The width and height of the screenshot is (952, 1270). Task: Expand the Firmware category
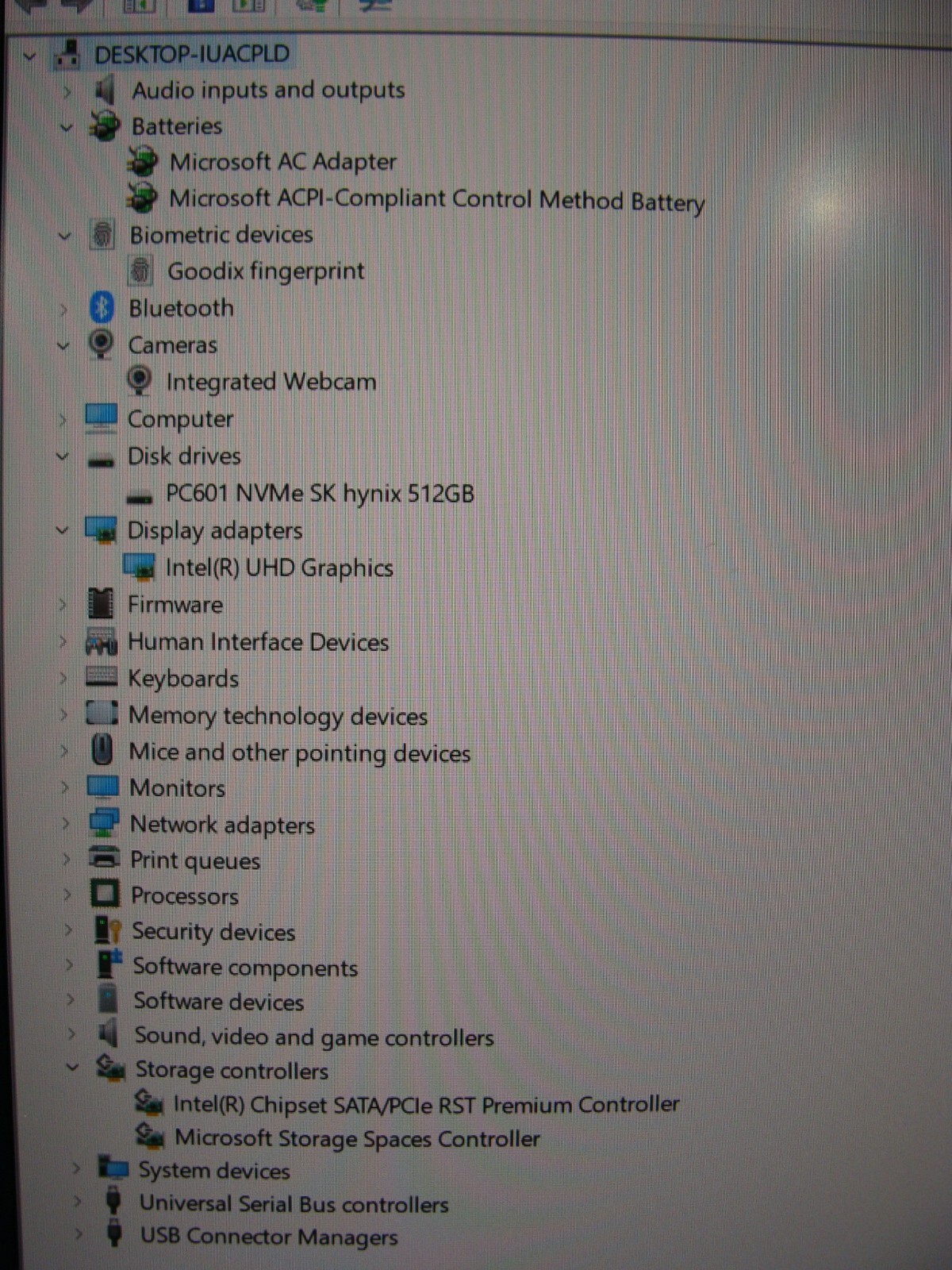click(x=63, y=605)
